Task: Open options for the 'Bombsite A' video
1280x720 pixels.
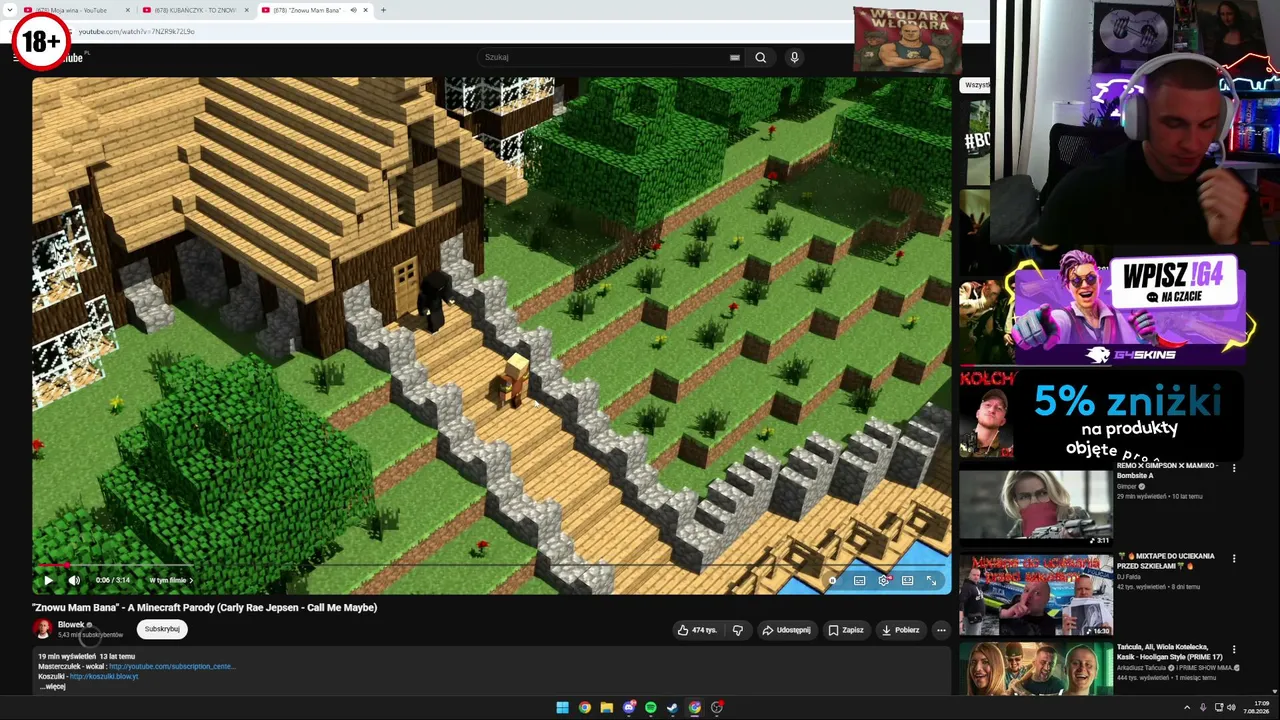Action: (x=1234, y=467)
